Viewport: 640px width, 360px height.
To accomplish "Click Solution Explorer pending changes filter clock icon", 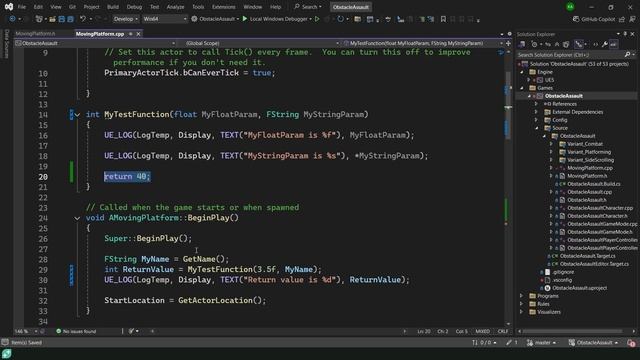I will click(x=534, y=44).
